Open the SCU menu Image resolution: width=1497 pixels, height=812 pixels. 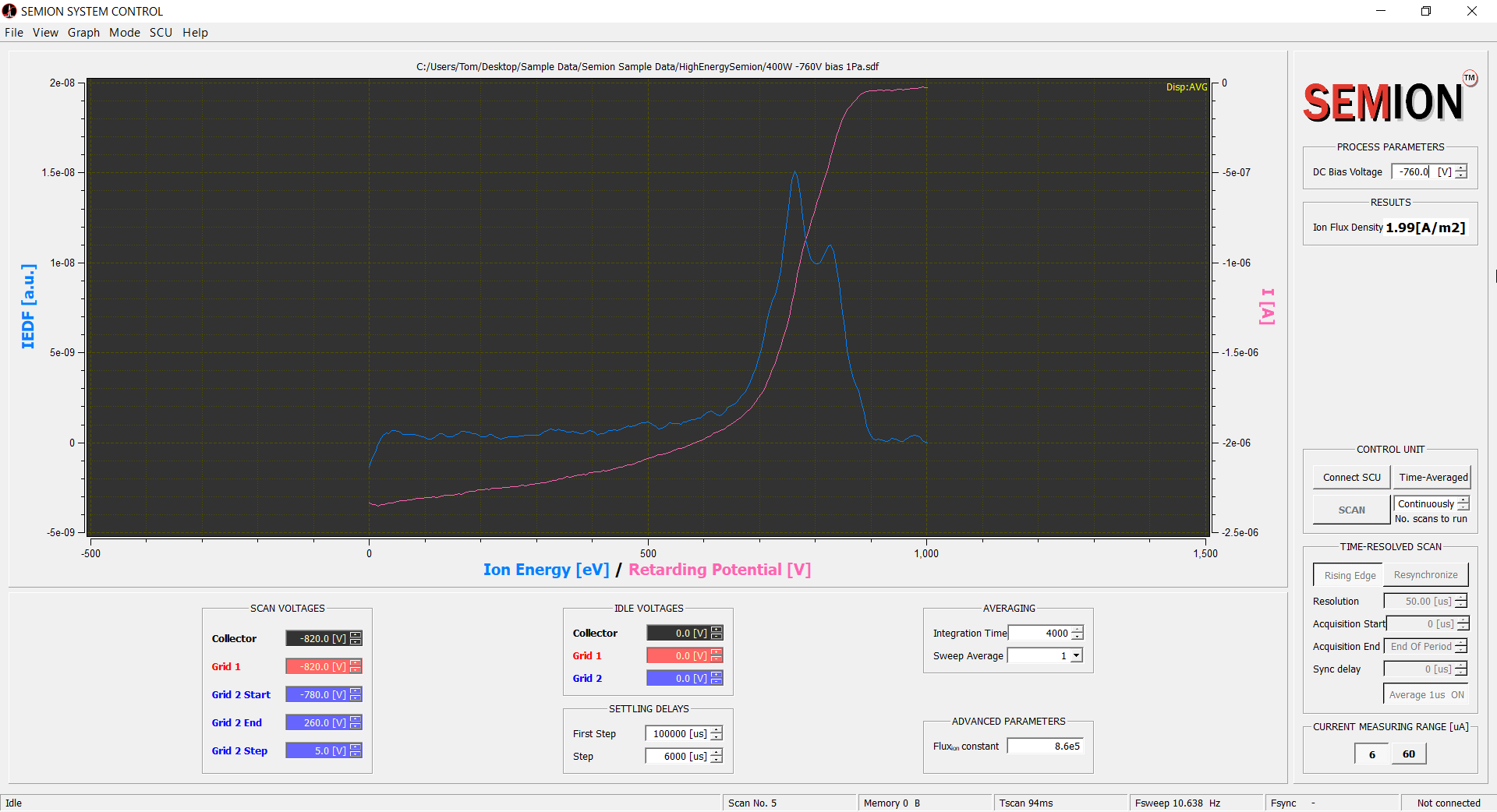click(x=161, y=33)
